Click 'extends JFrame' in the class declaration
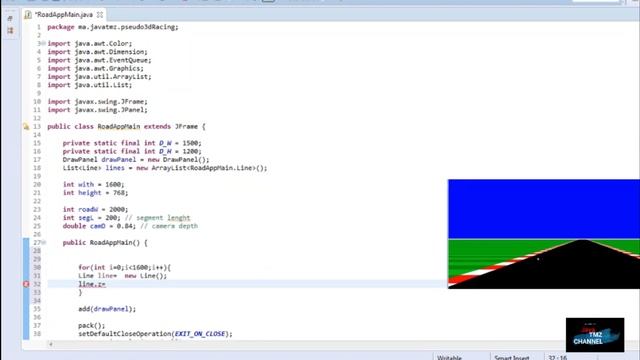This screenshot has height=360, width=640. [x=170, y=127]
